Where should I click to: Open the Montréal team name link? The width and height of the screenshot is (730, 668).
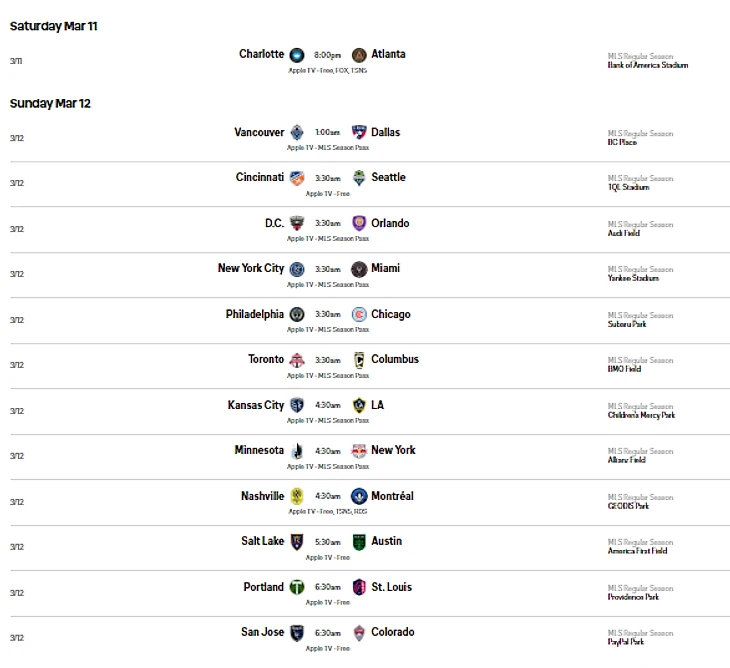pos(392,496)
